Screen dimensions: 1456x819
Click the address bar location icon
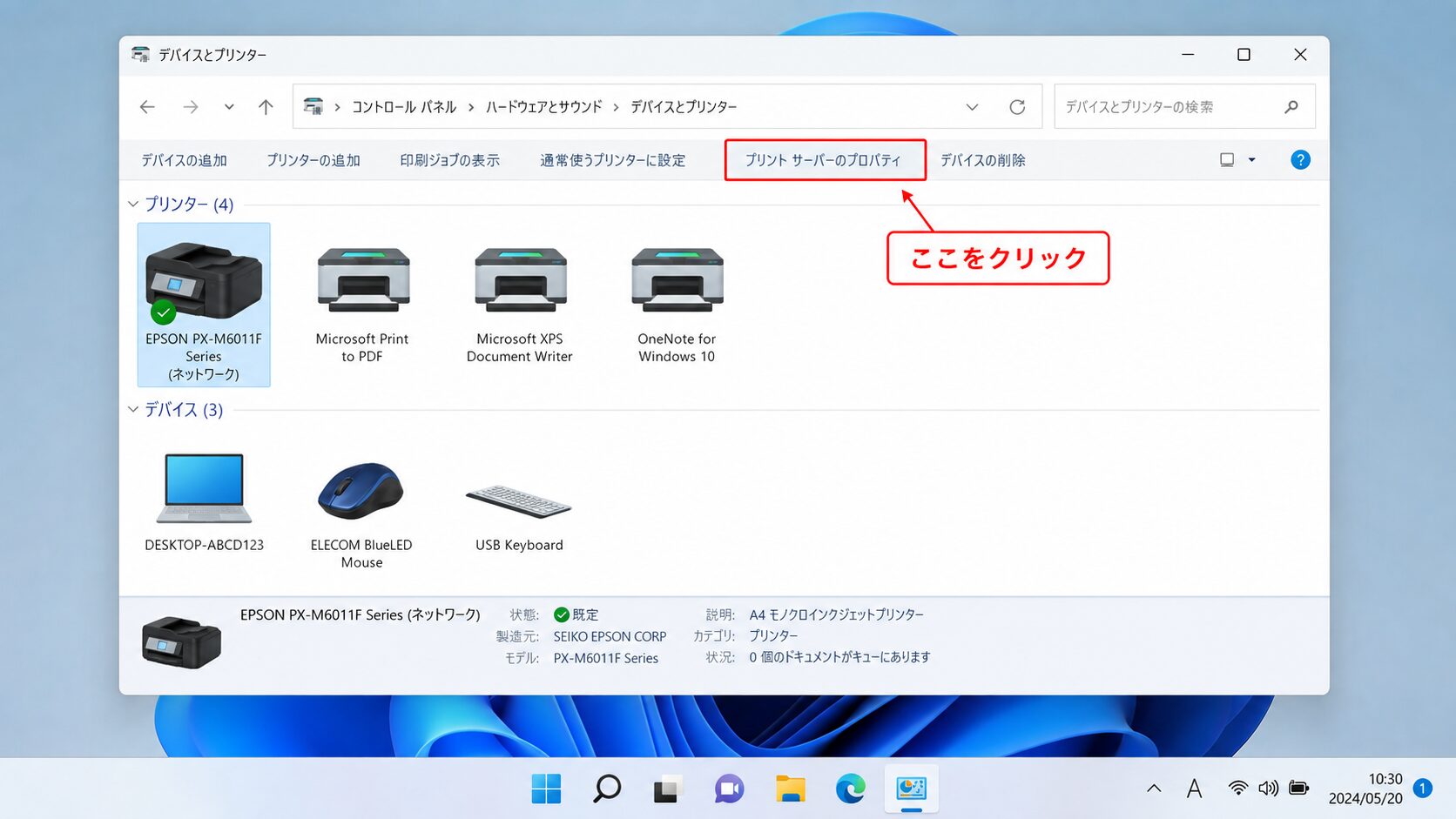coord(313,106)
